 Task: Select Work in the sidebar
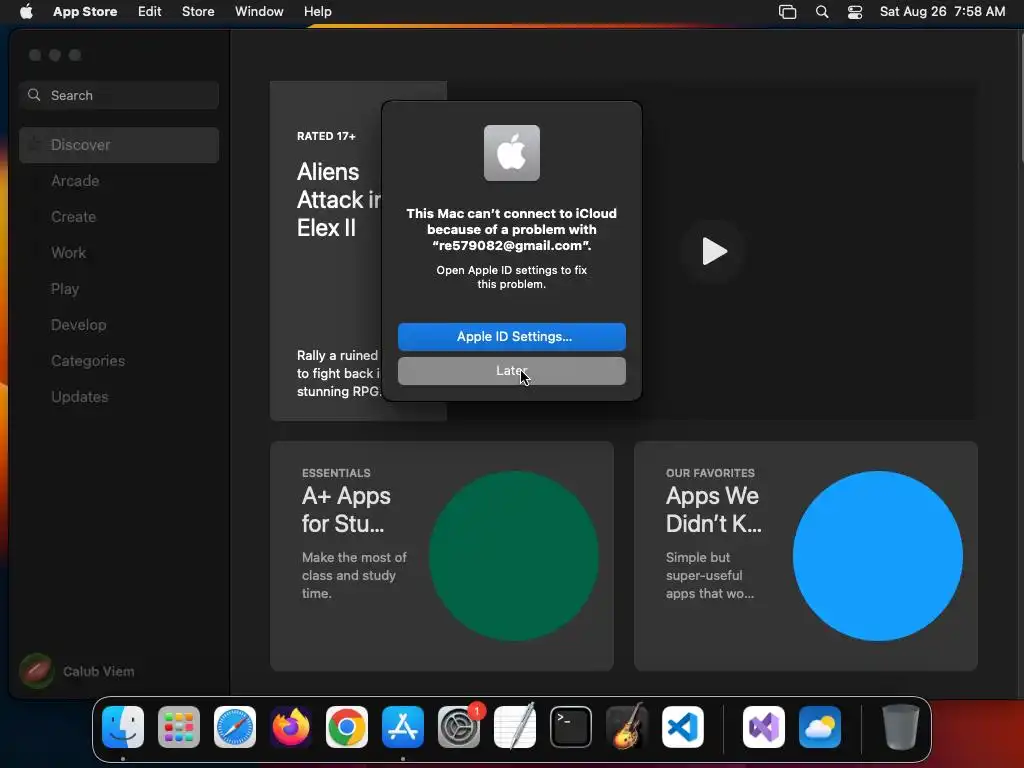[119, 253]
